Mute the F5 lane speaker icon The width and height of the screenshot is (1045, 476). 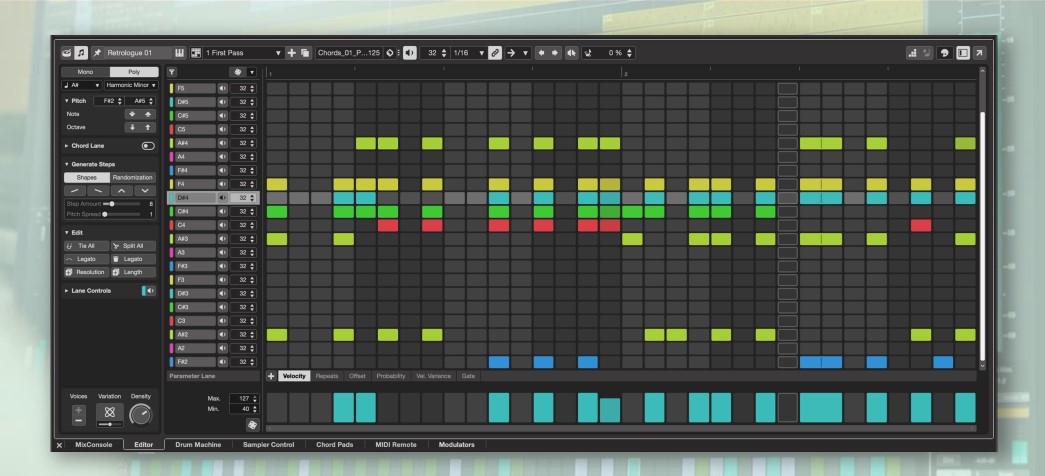pos(221,88)
